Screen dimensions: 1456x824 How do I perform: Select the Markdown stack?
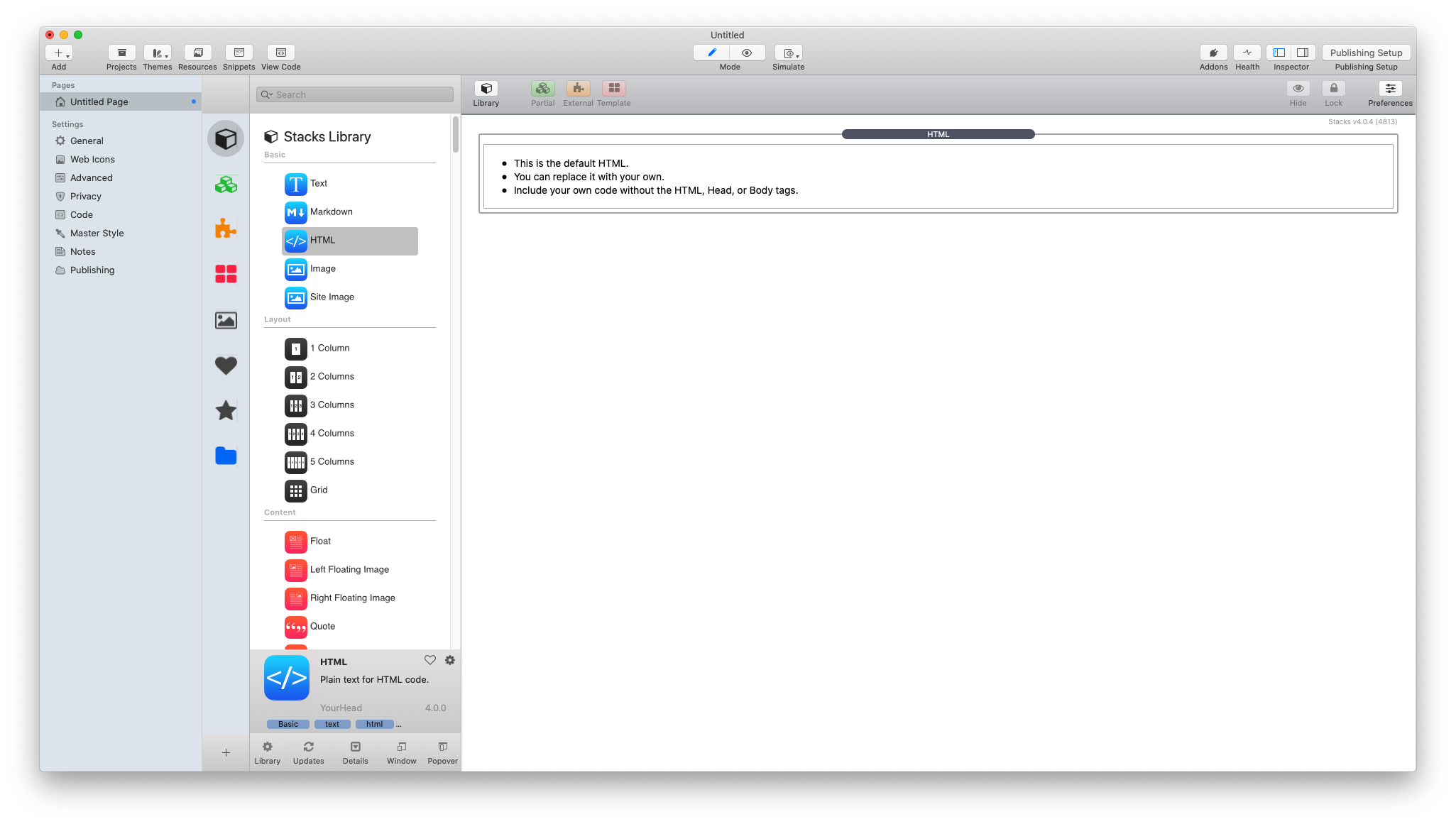(350, 212)
